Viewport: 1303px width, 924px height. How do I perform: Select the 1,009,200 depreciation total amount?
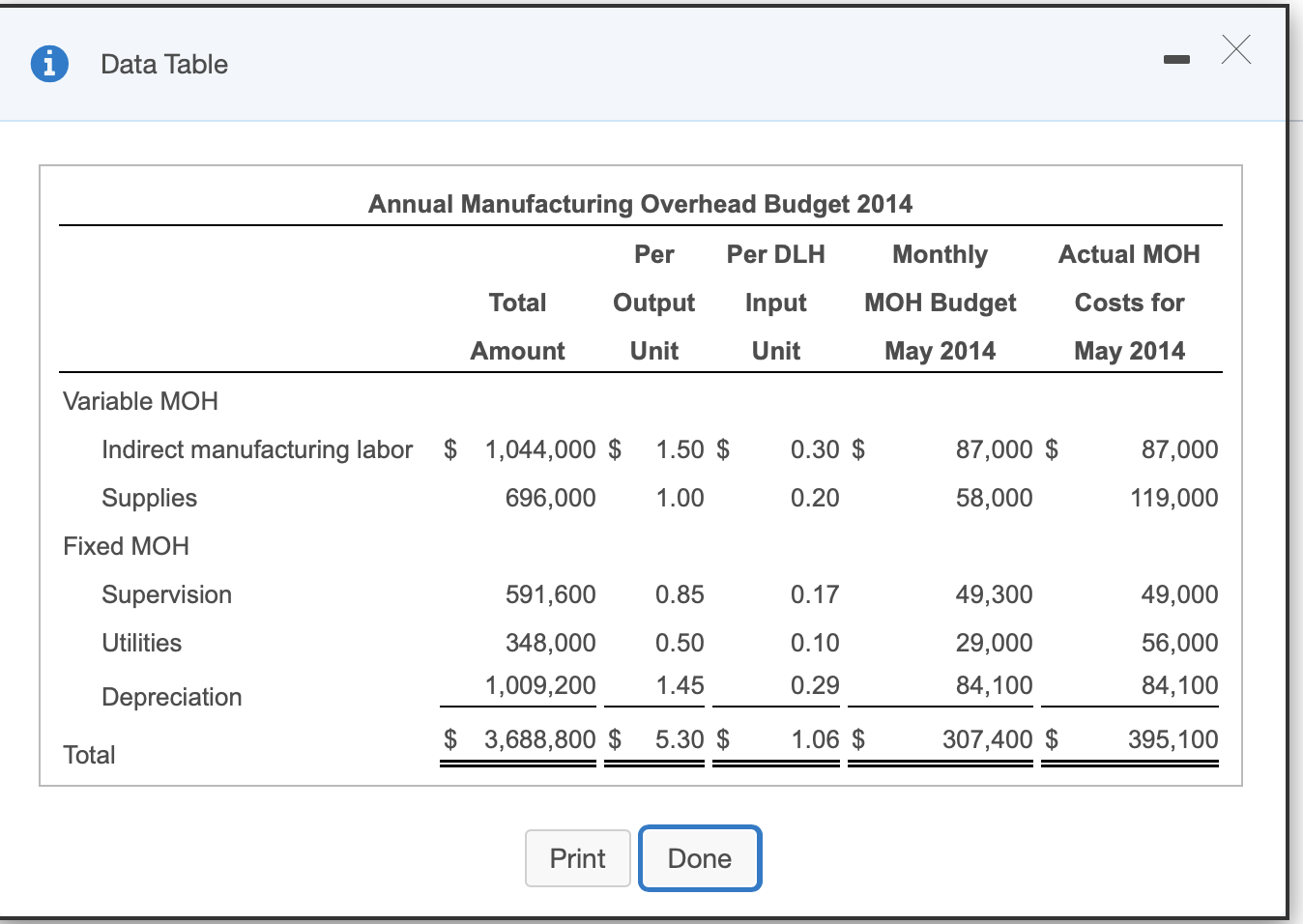(540, 685)
